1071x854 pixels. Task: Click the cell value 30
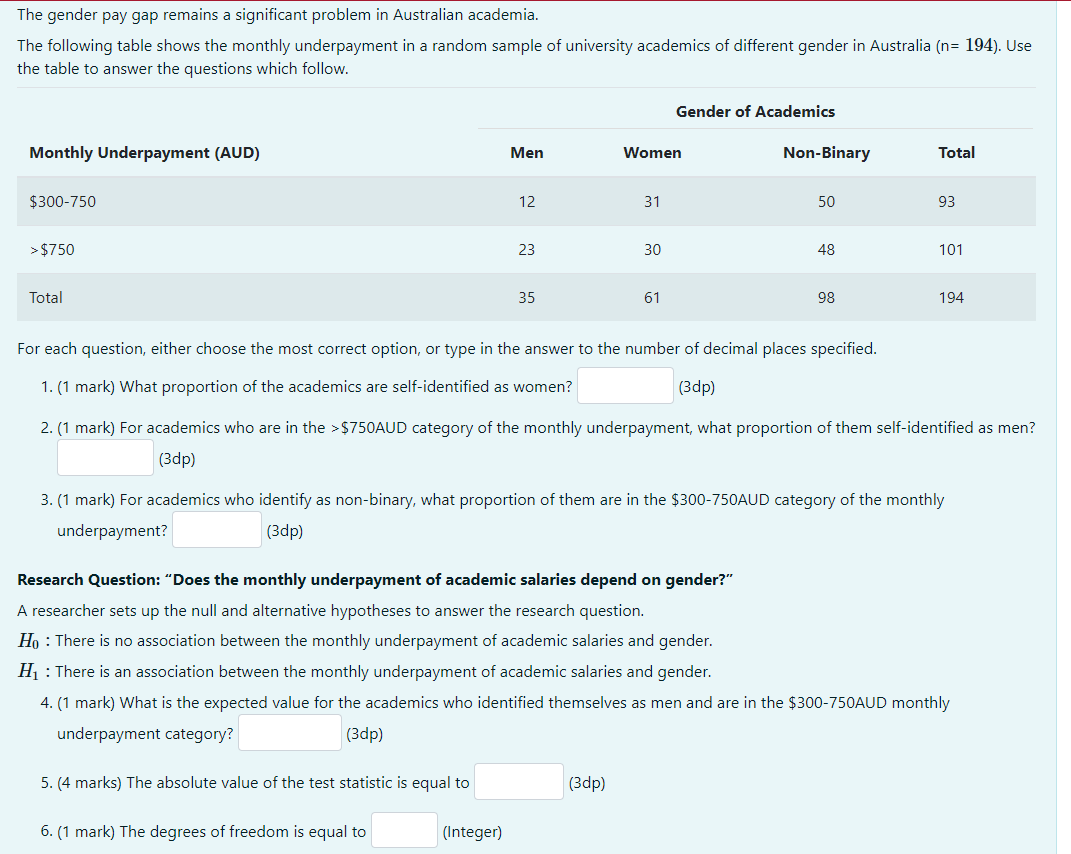(652, 249)
